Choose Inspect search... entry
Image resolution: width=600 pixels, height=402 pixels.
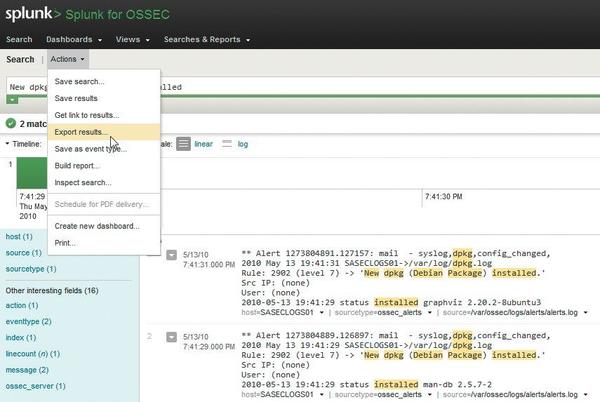pyautogui.click(x=104, y=182)
